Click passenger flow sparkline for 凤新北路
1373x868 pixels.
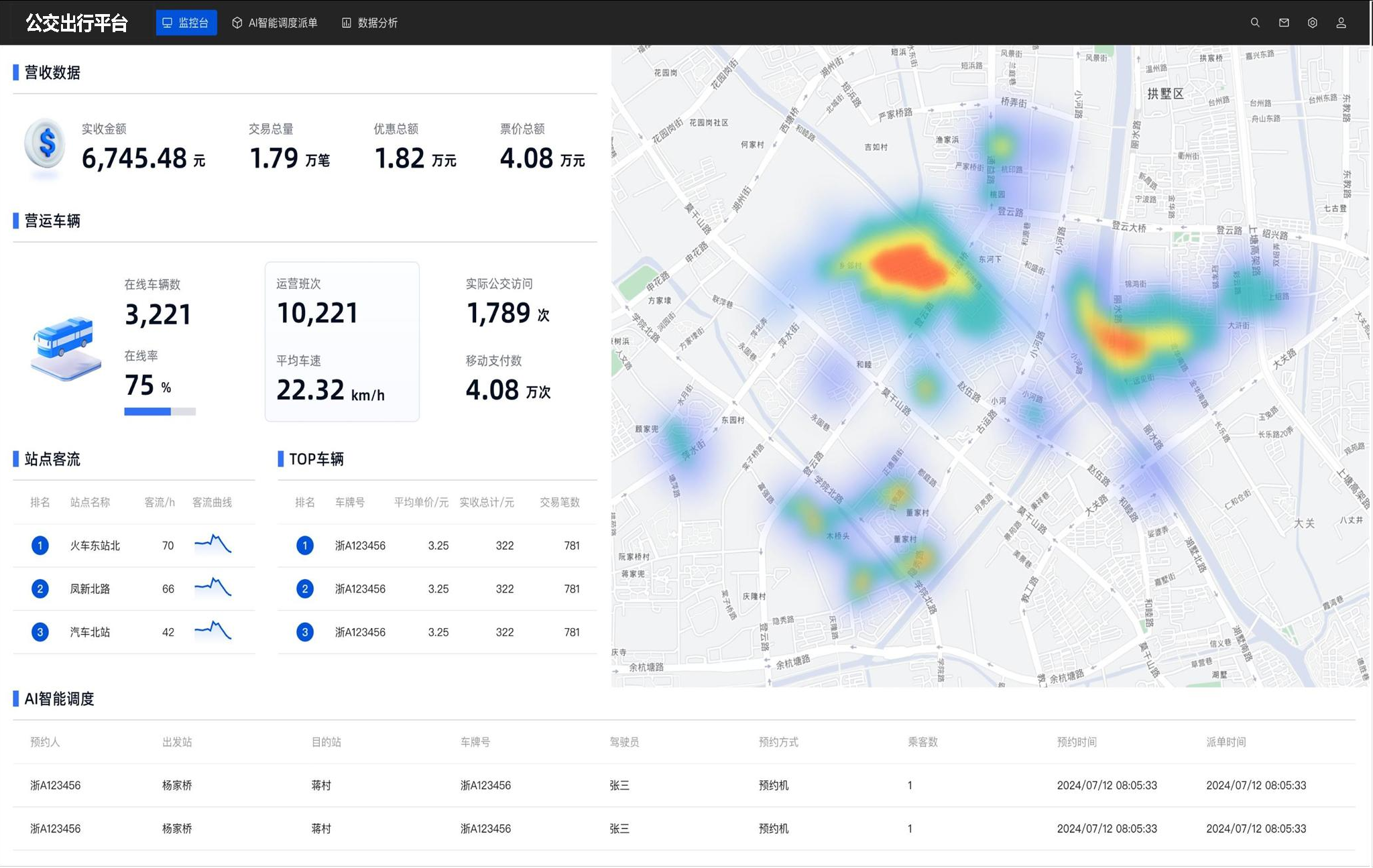pyautogui.click(x=213, y=588)
